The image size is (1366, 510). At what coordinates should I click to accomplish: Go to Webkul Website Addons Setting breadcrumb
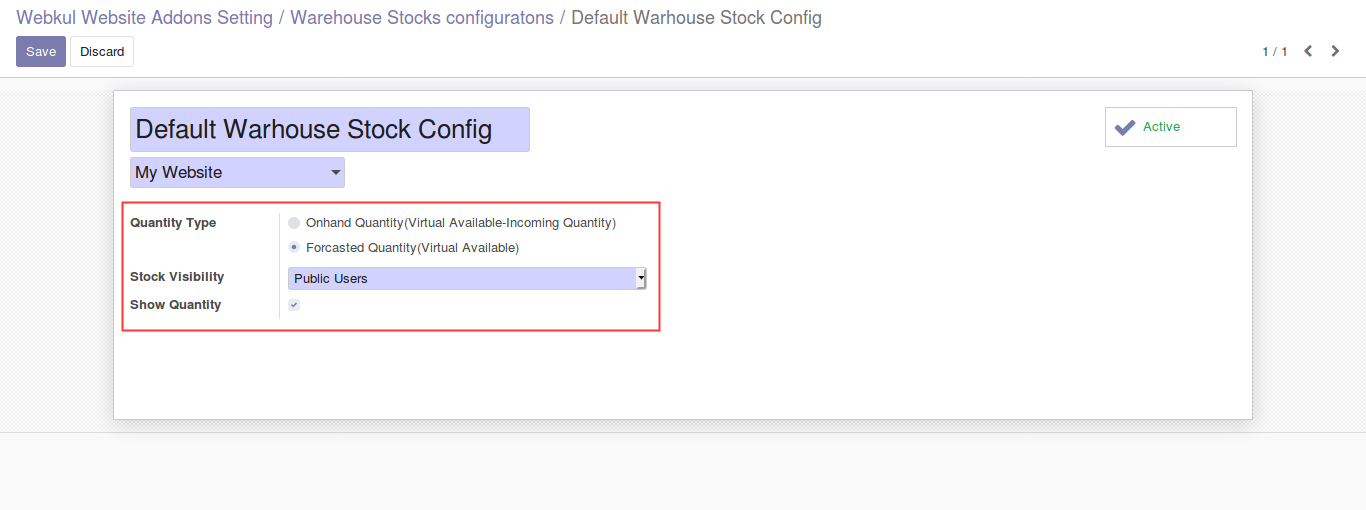[x=144, y=18]
